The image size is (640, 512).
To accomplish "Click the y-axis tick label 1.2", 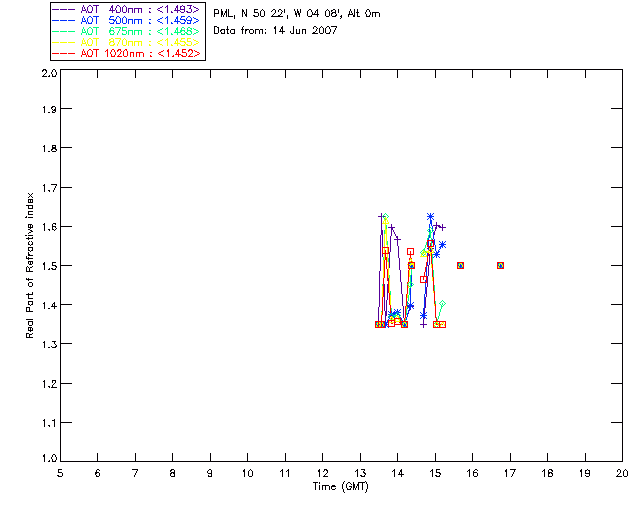I will pyautogui.click(x=49, y=384).
